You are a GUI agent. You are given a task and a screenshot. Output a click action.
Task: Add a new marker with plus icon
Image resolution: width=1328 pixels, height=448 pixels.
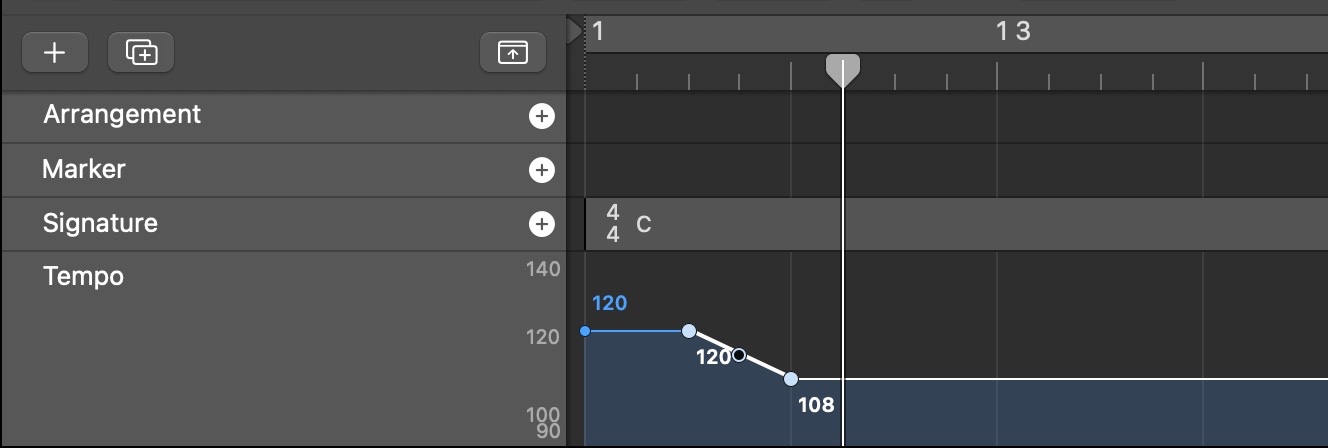[541, 170]
